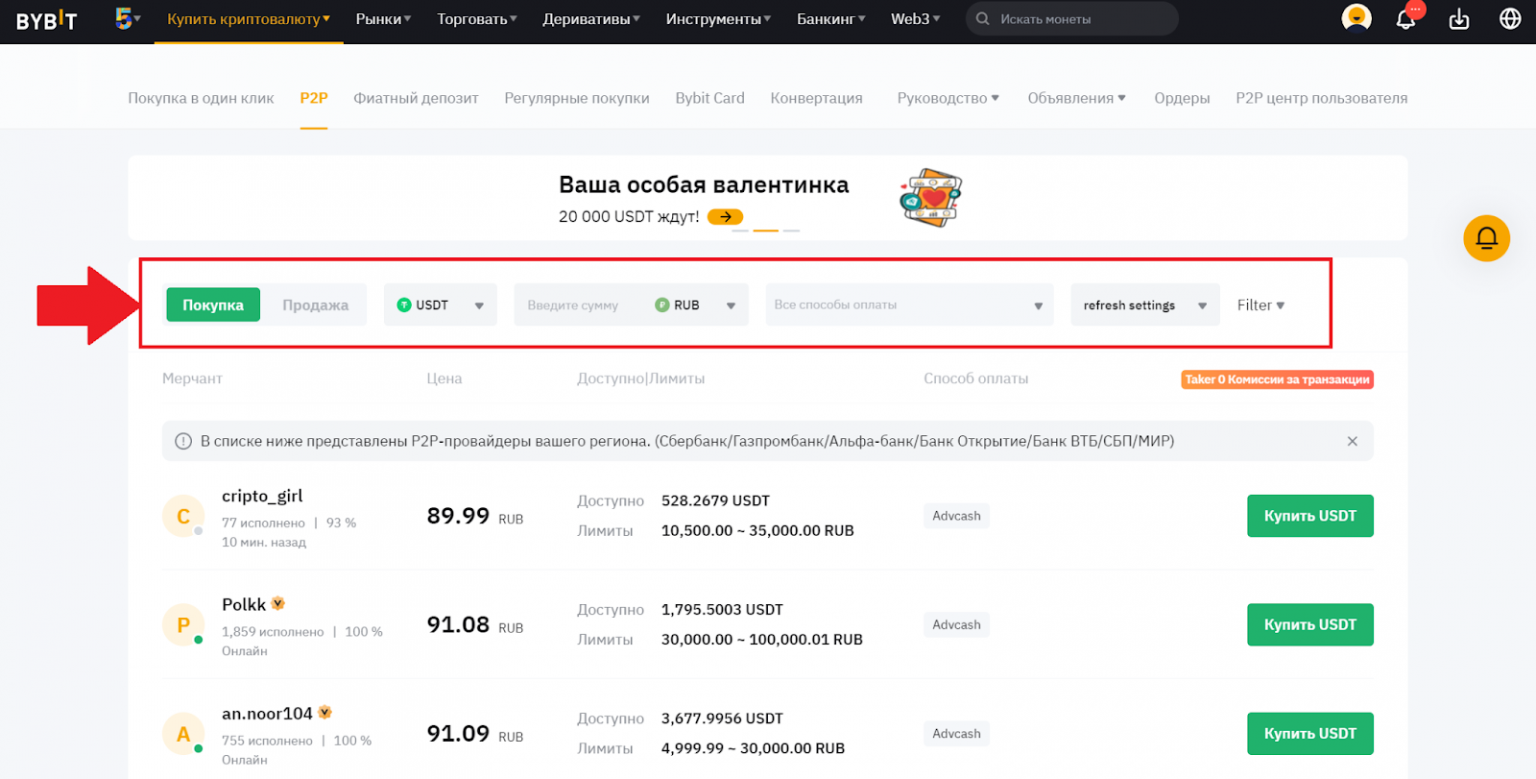Switch to Продажа mode
1536x779 pixels.
[x=315, y=305]
